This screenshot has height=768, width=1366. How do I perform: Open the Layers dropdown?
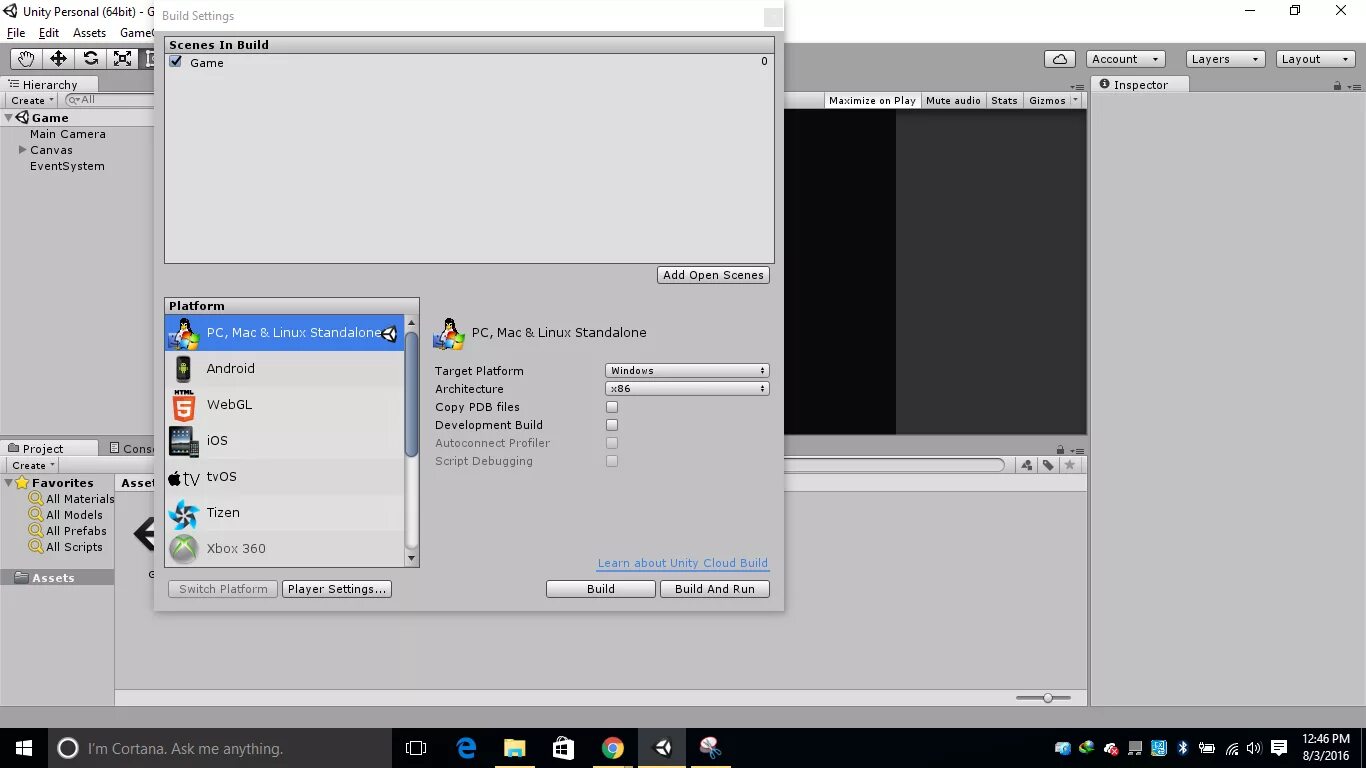(x=1226, y=59)
